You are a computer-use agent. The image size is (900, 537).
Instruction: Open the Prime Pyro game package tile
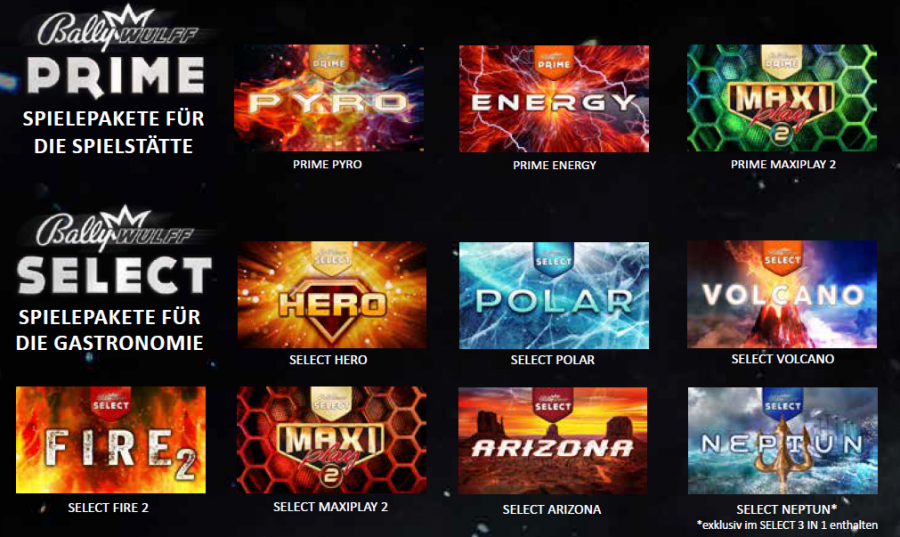[x=329, y=98]
